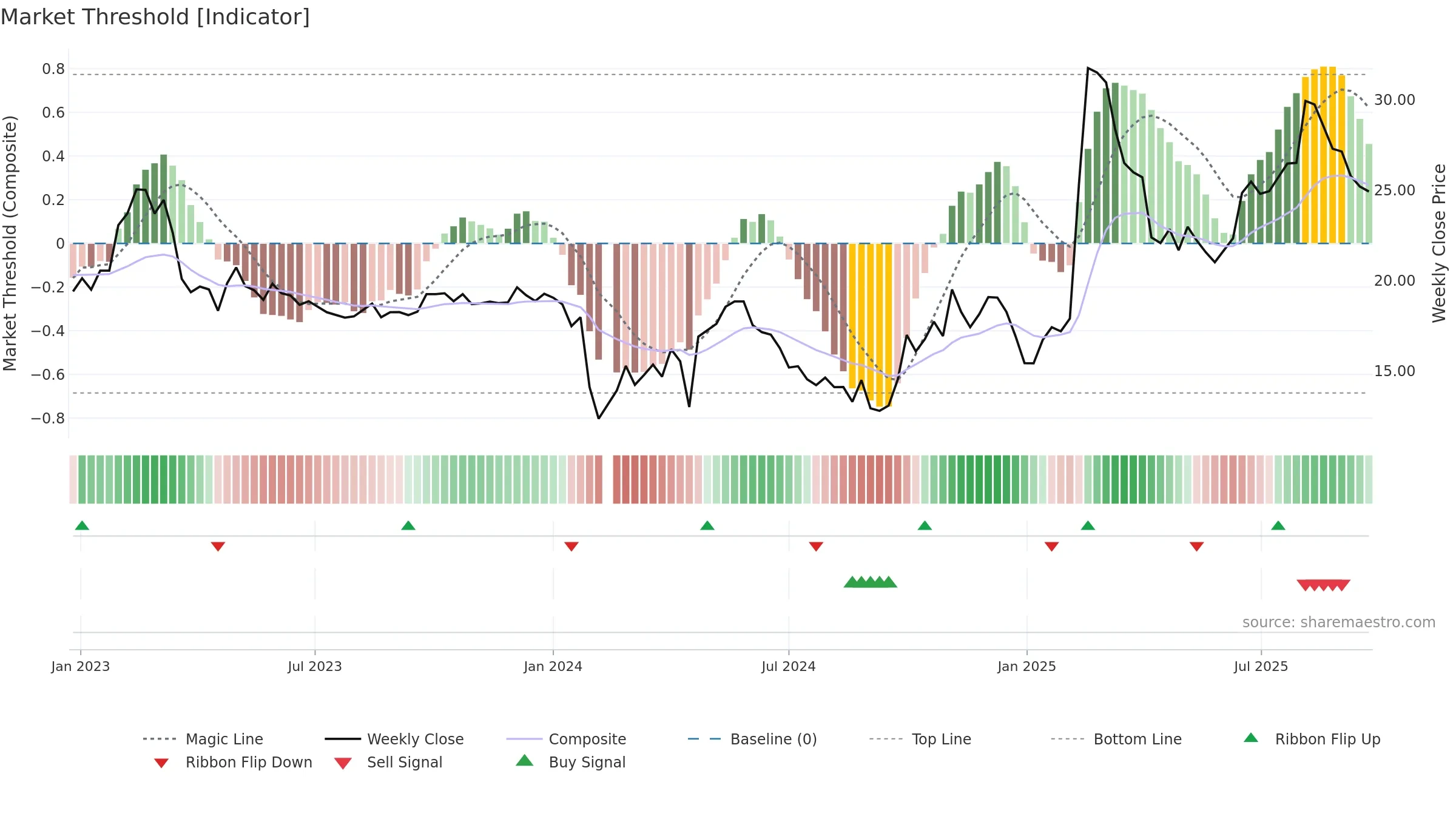Click the Weekly Close Price axis title
The width and height of the screenshot is (1456, 819).
click(1439, 243)
